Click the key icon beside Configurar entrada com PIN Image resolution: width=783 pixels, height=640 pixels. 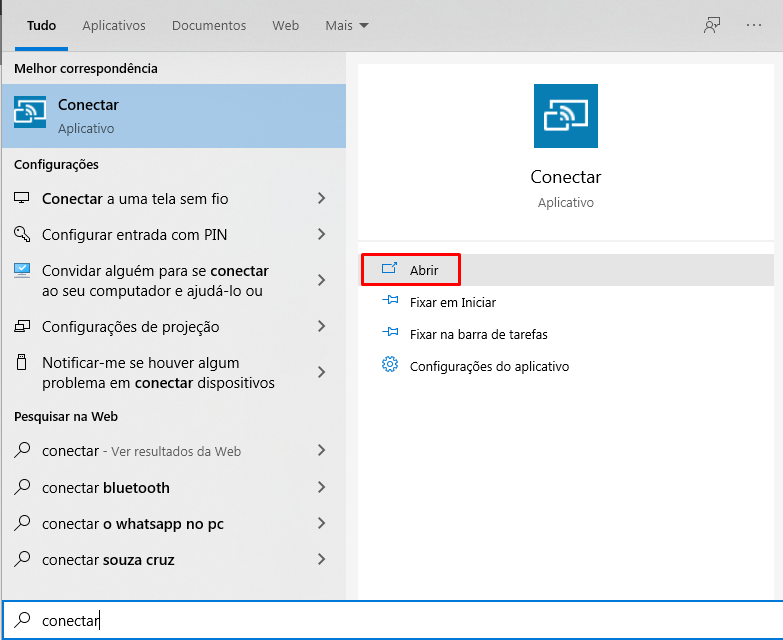[21, 234]
